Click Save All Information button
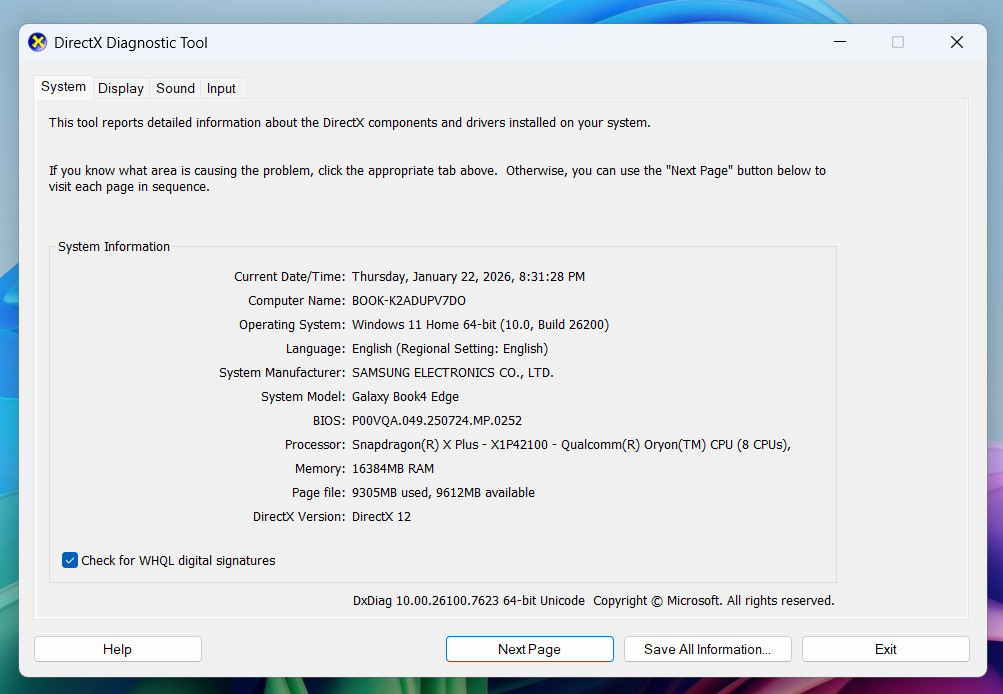The height and width of the screenshot is (694, 1003). point(707,649)
